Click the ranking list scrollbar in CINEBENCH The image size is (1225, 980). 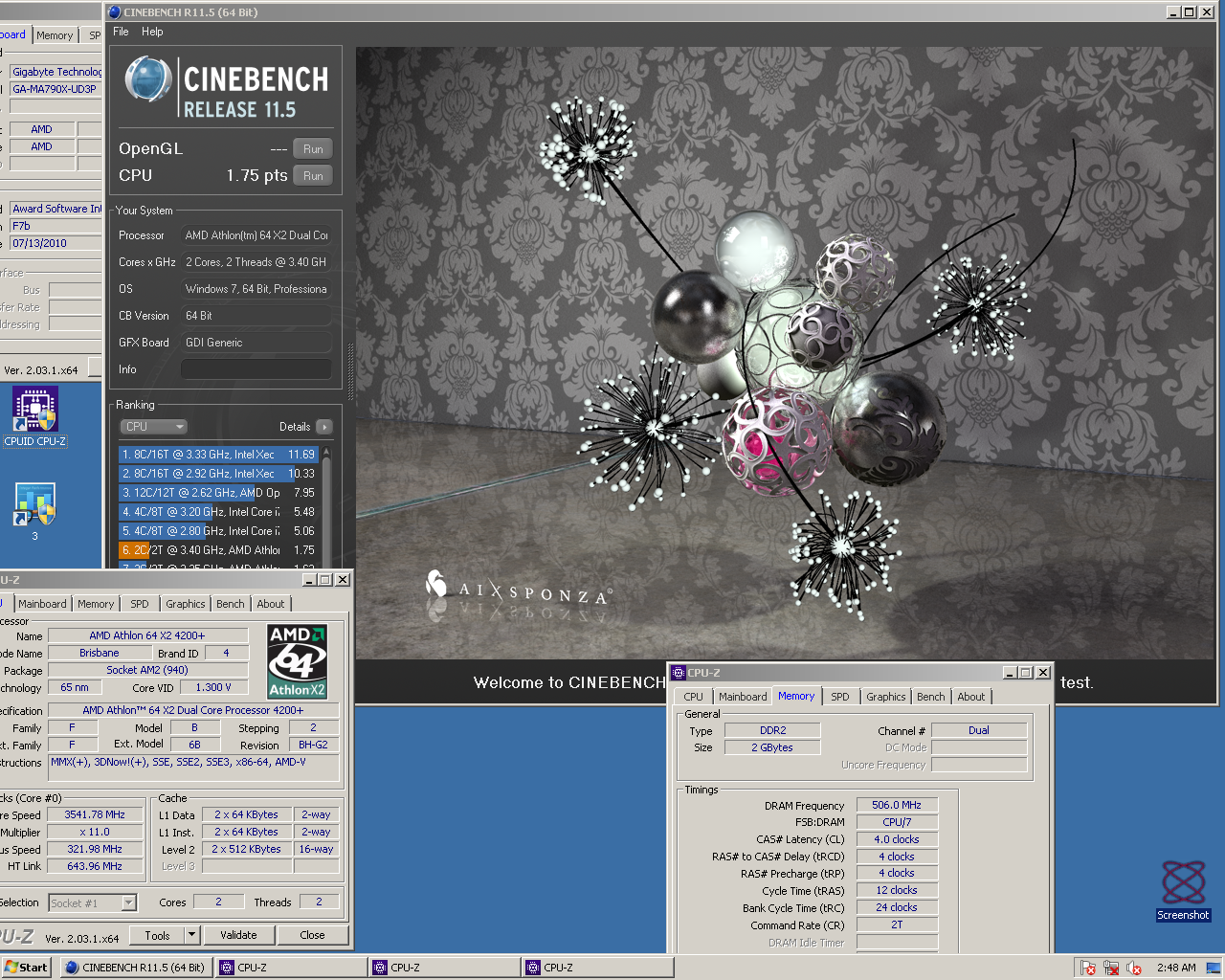(326, 507)
